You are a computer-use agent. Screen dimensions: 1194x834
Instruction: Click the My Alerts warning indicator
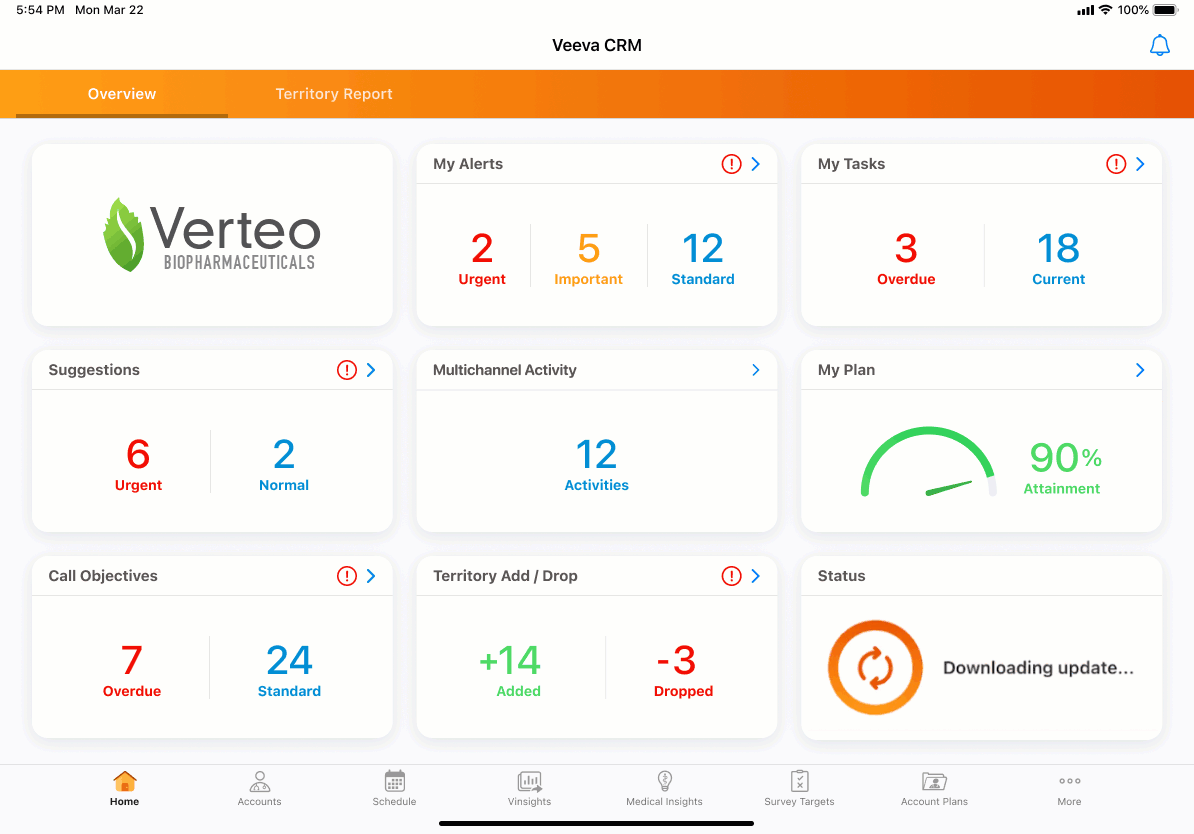[x=731, y=164]
